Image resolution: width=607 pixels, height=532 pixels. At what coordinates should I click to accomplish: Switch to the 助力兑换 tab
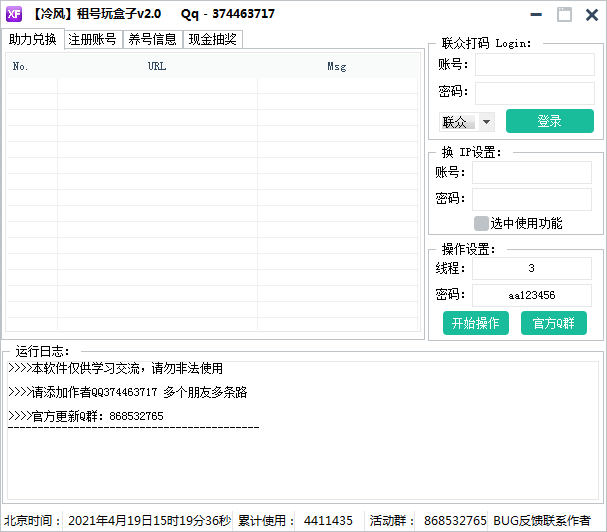tap(33, 39)
